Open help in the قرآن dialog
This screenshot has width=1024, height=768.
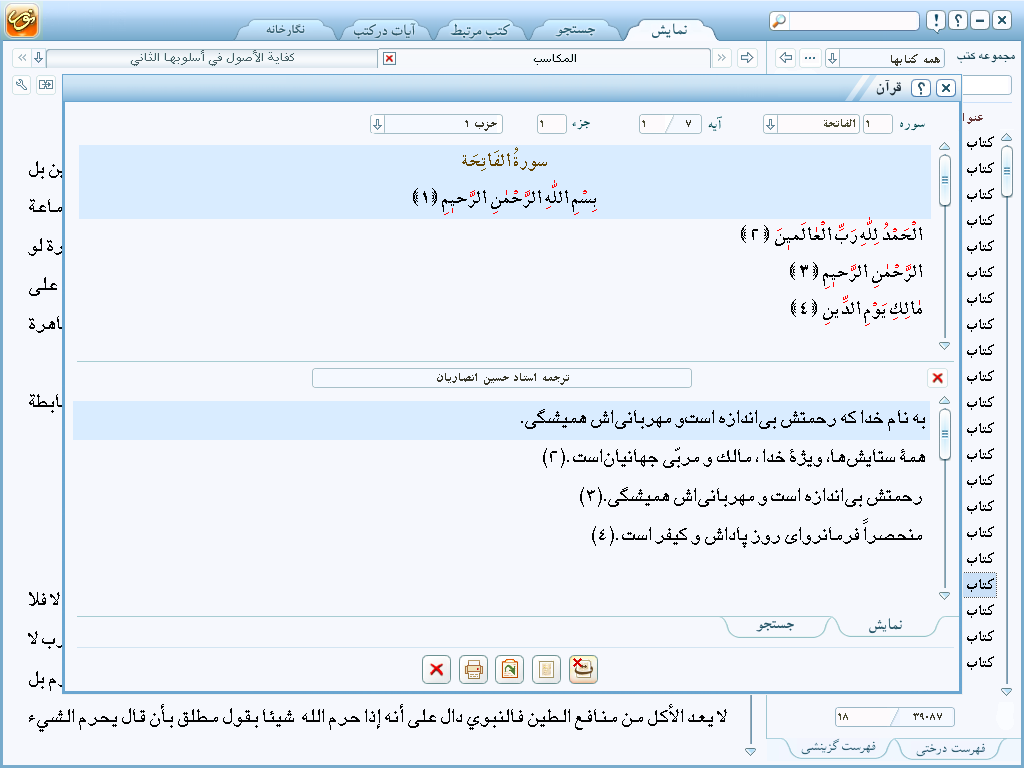point(921,88)
